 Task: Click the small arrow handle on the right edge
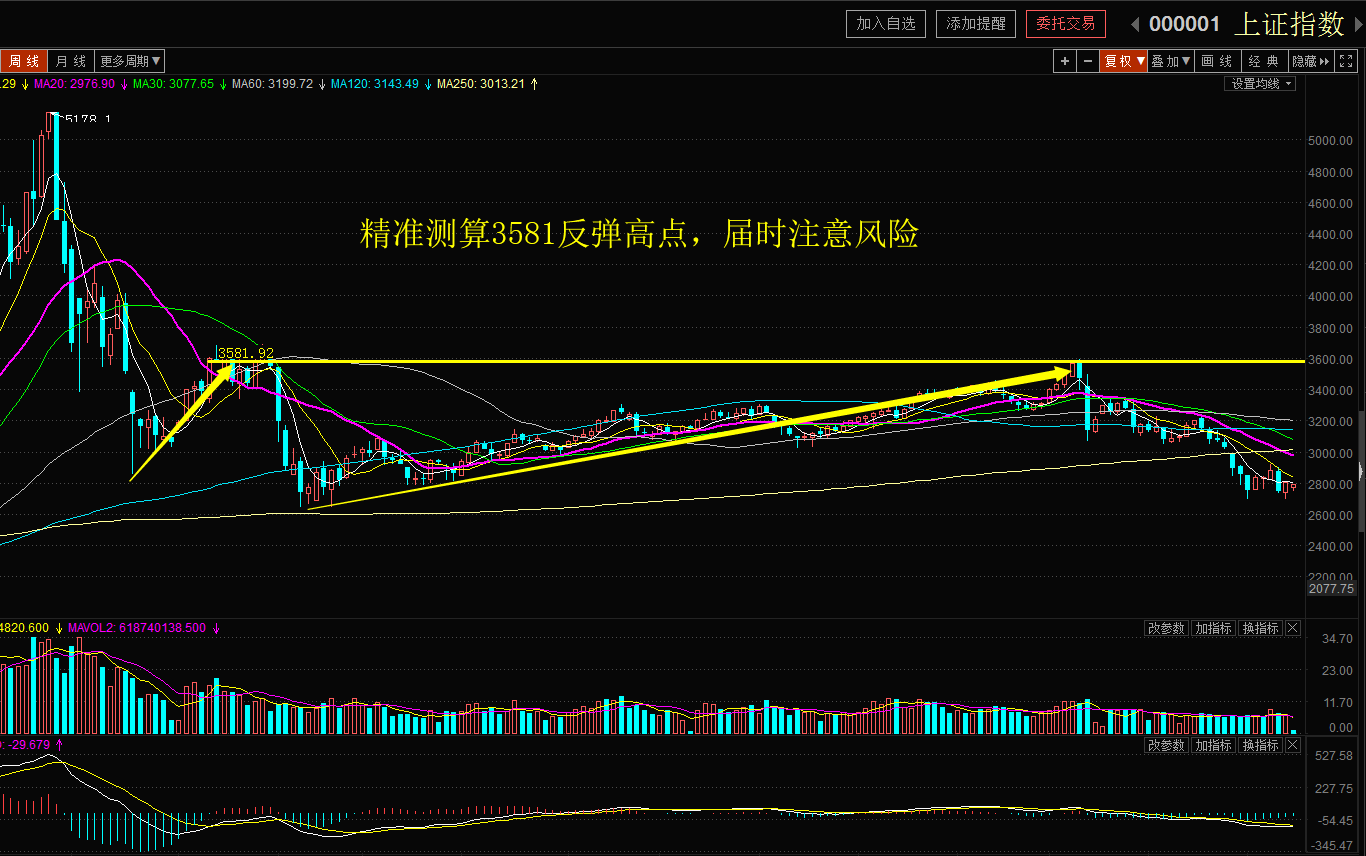coord(1359,470)
